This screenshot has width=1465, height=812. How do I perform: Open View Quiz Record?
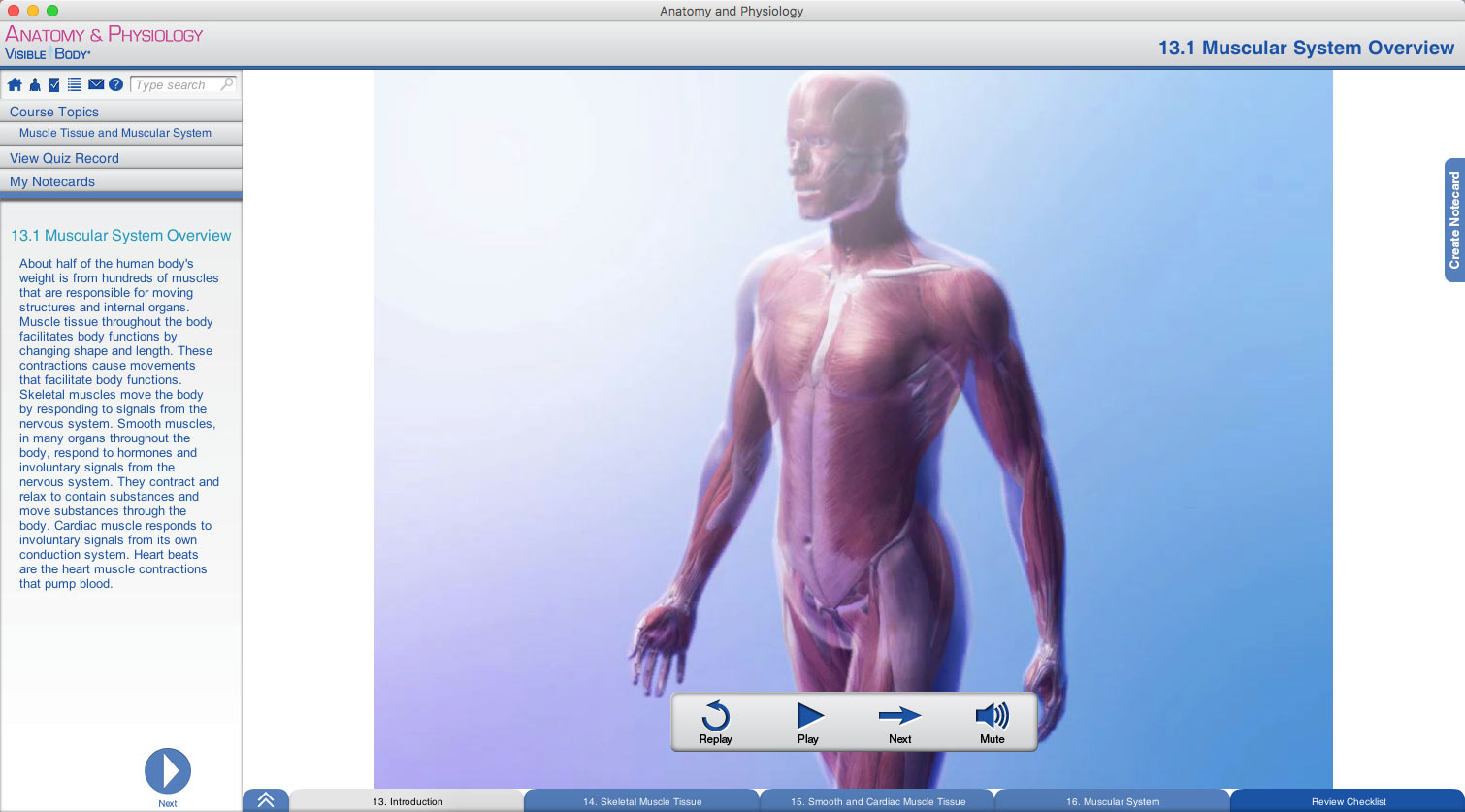point(120,158)
